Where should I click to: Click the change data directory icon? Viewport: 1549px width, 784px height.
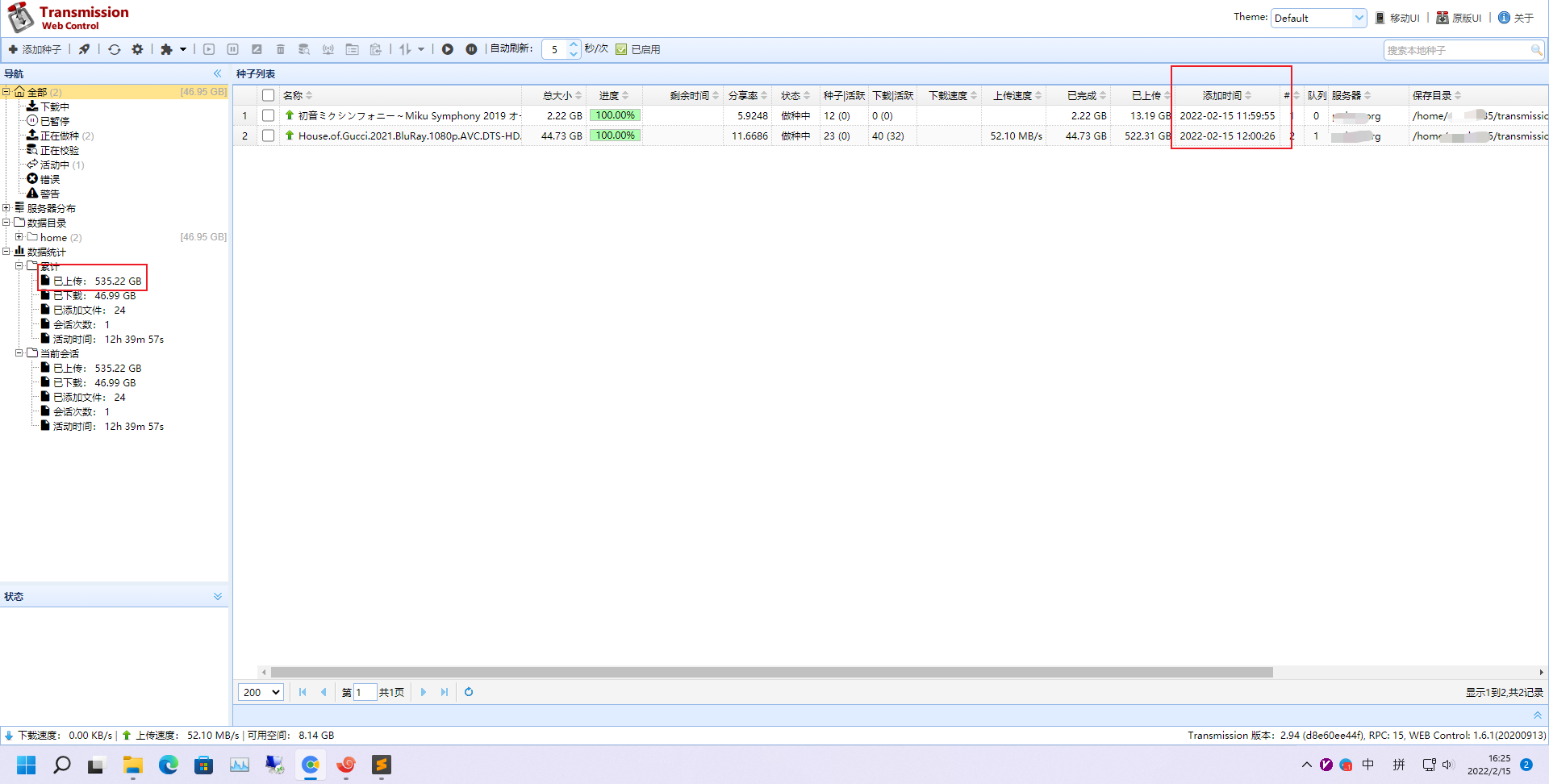pyautogui.click(x=352, y=49)
